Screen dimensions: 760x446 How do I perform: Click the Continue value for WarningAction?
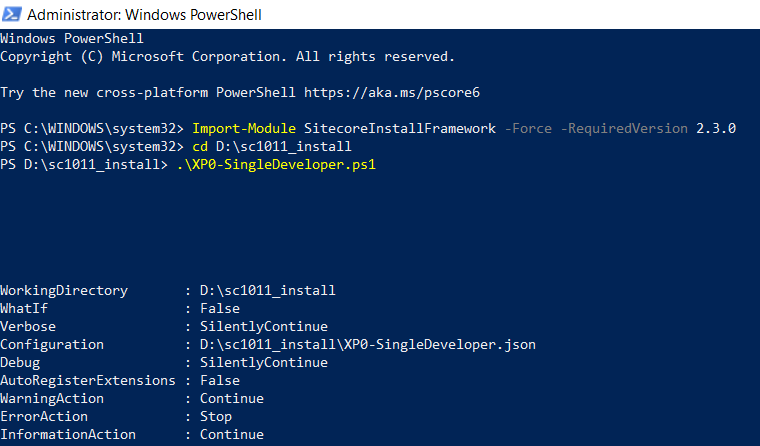(231, 398)
